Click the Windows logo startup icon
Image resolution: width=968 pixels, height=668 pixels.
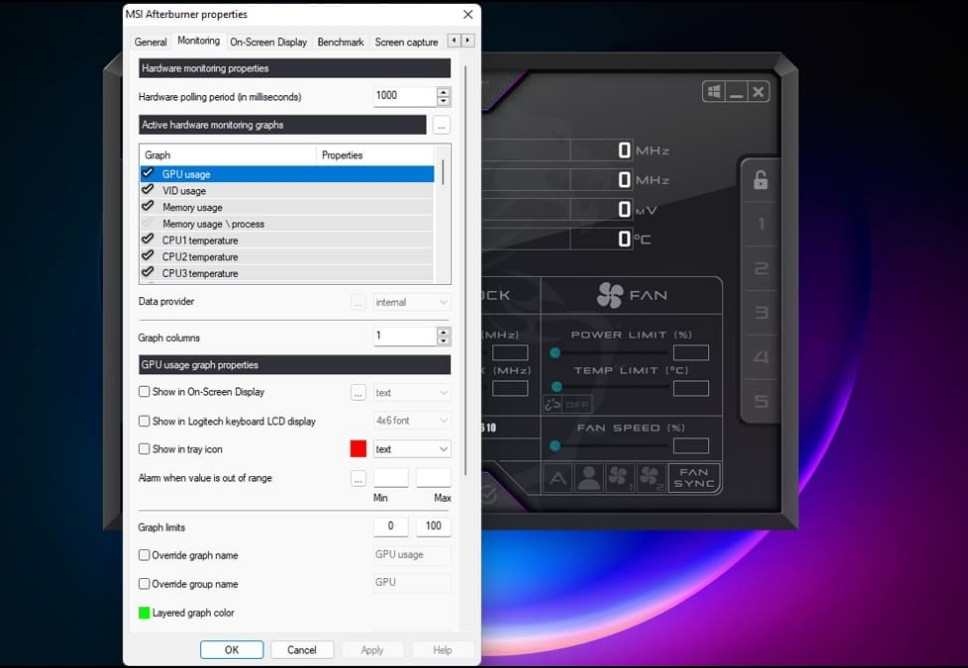pos(713,92)
